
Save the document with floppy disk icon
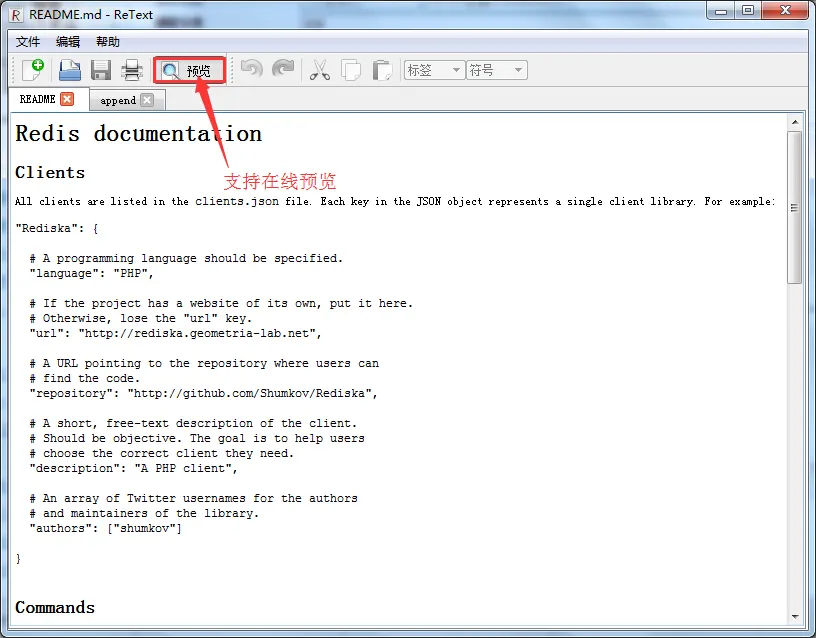click(101, 70)
